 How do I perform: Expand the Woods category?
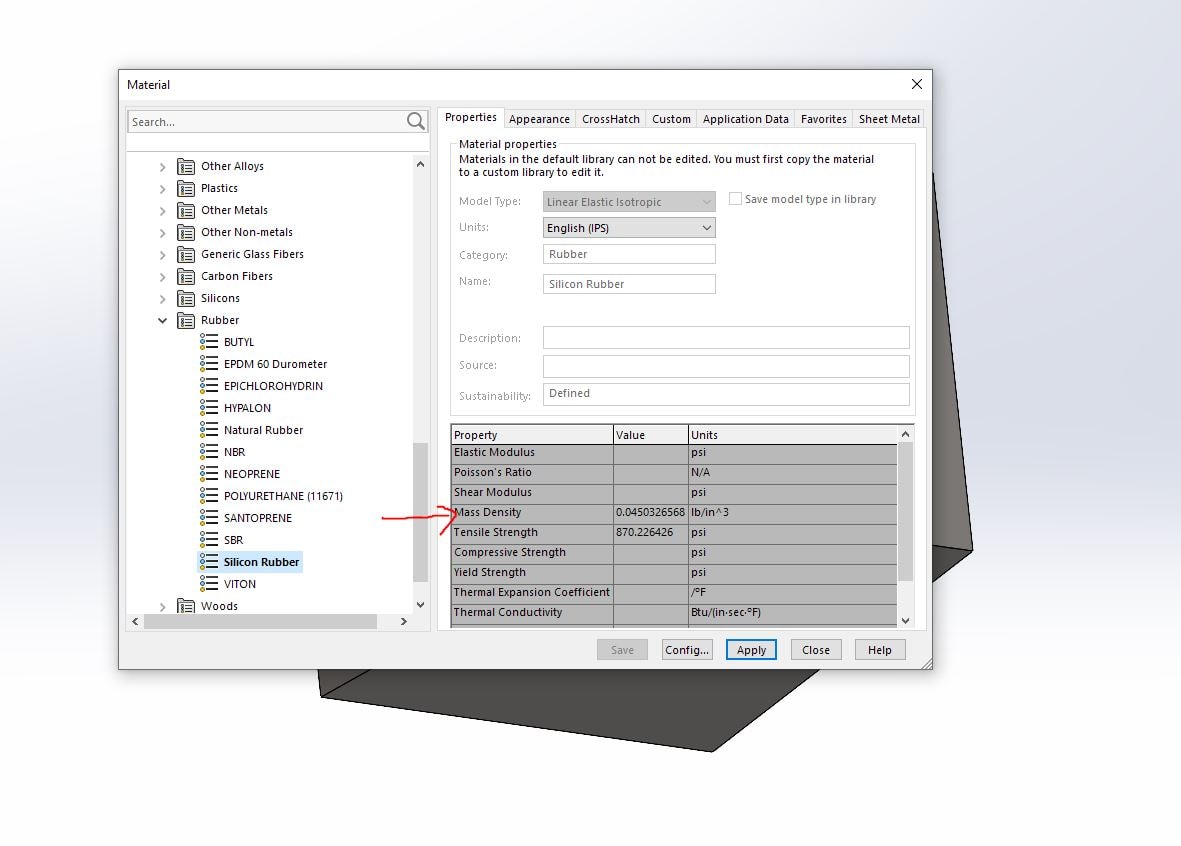point(162,606)
